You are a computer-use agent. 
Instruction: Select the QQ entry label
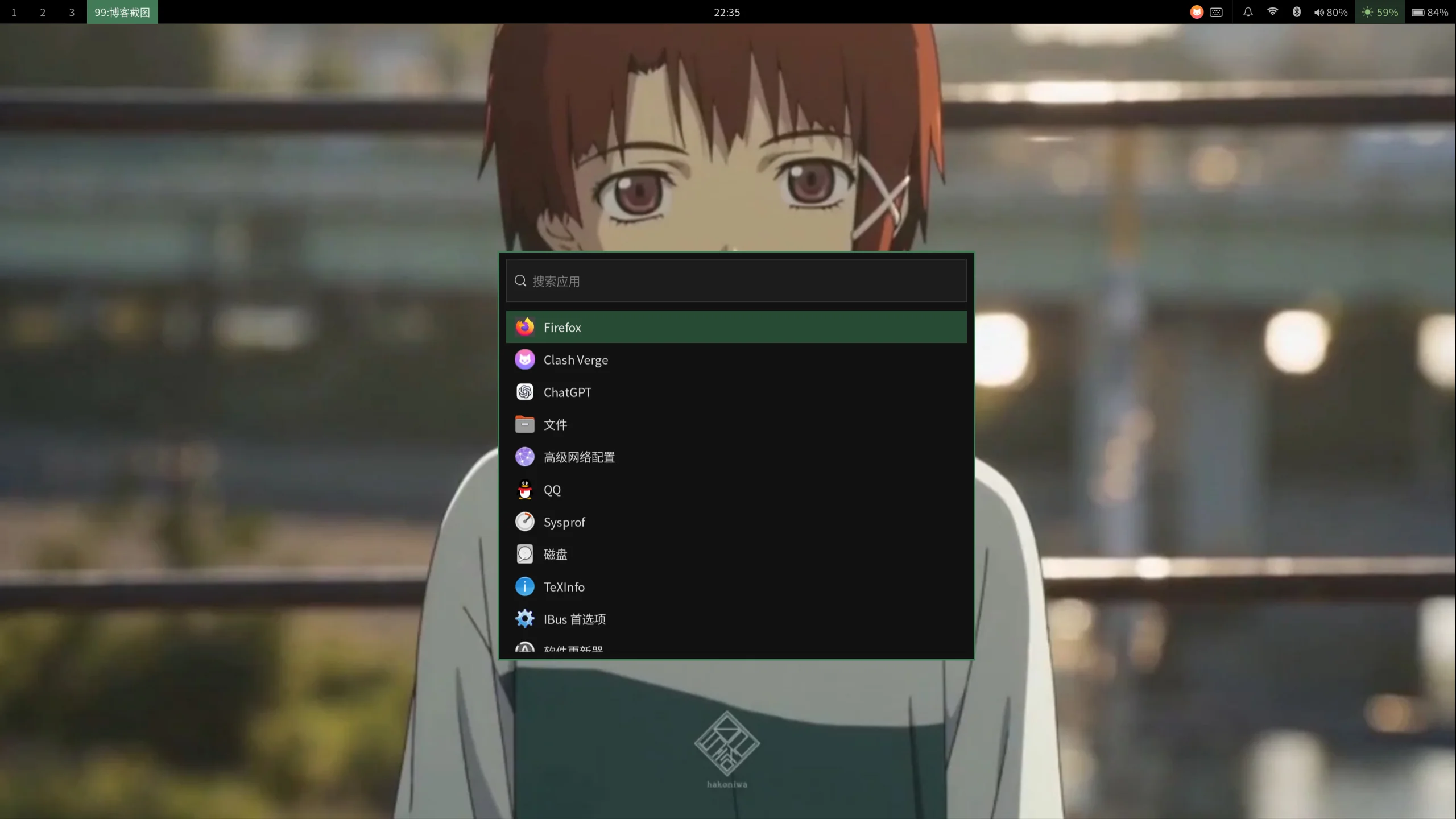(552, 490)
